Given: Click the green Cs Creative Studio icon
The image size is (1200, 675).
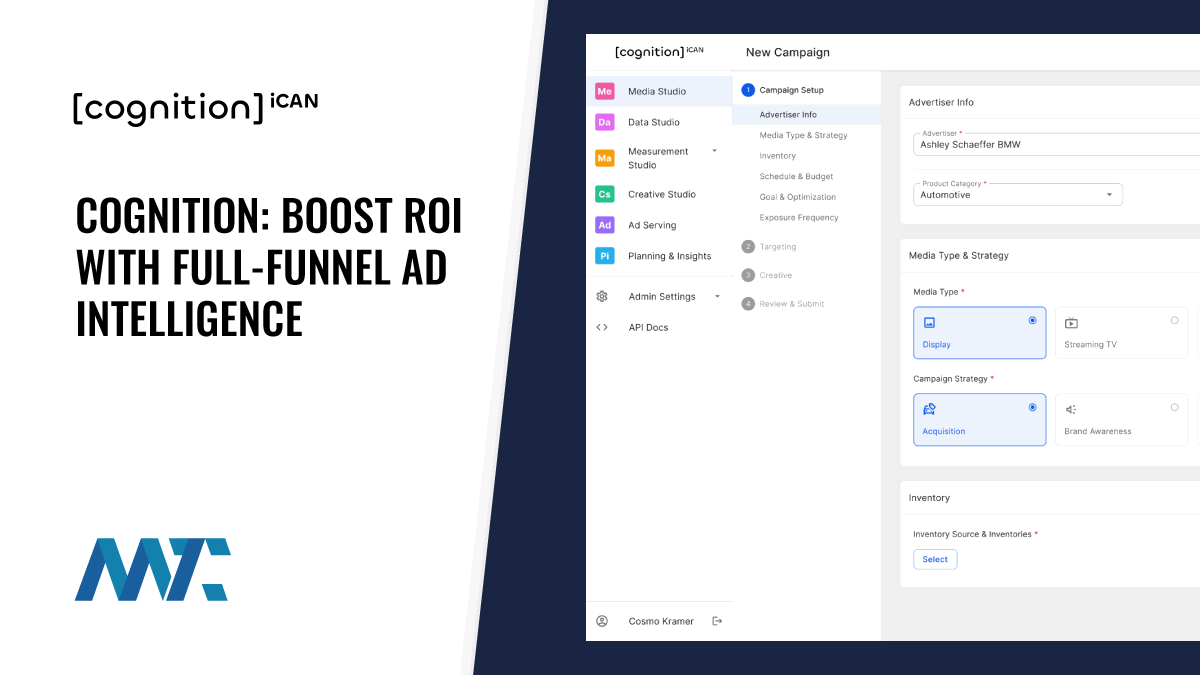Looking at the screenshot, I should coord(604,194).
